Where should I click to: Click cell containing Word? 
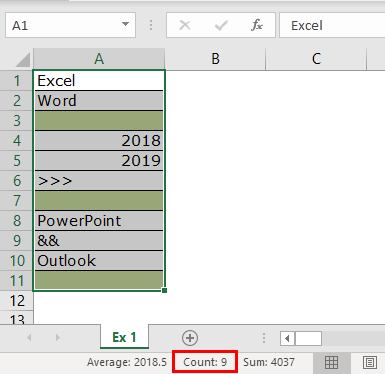99,101
